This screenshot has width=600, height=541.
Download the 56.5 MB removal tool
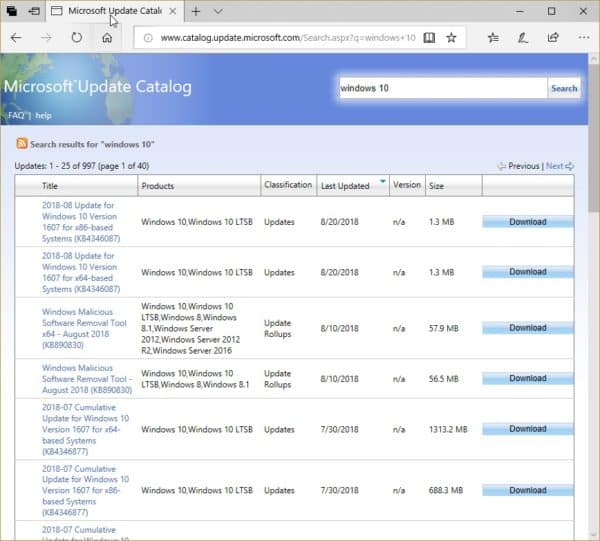(x=528, y=378)
